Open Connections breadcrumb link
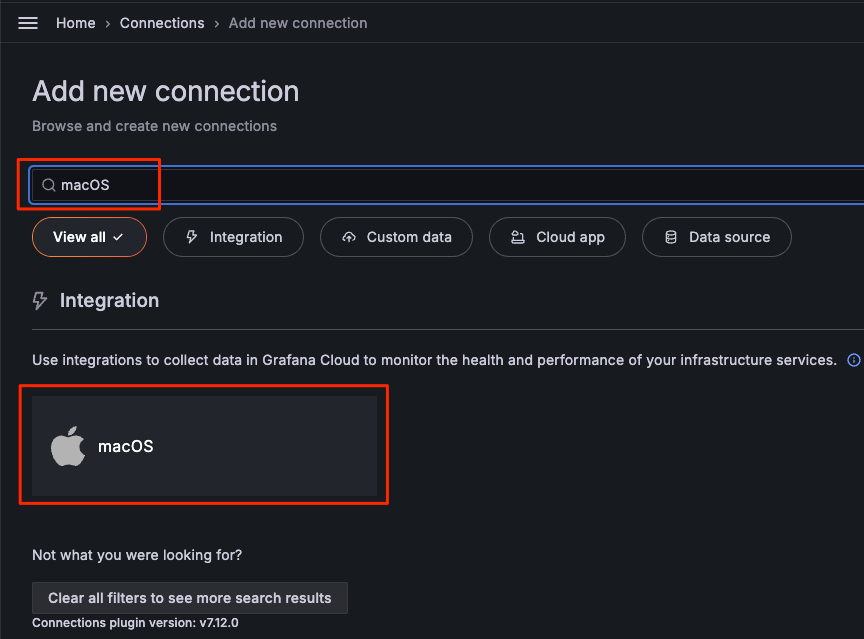Viewport: 864px width, 639px height. [x=162, y=23]
